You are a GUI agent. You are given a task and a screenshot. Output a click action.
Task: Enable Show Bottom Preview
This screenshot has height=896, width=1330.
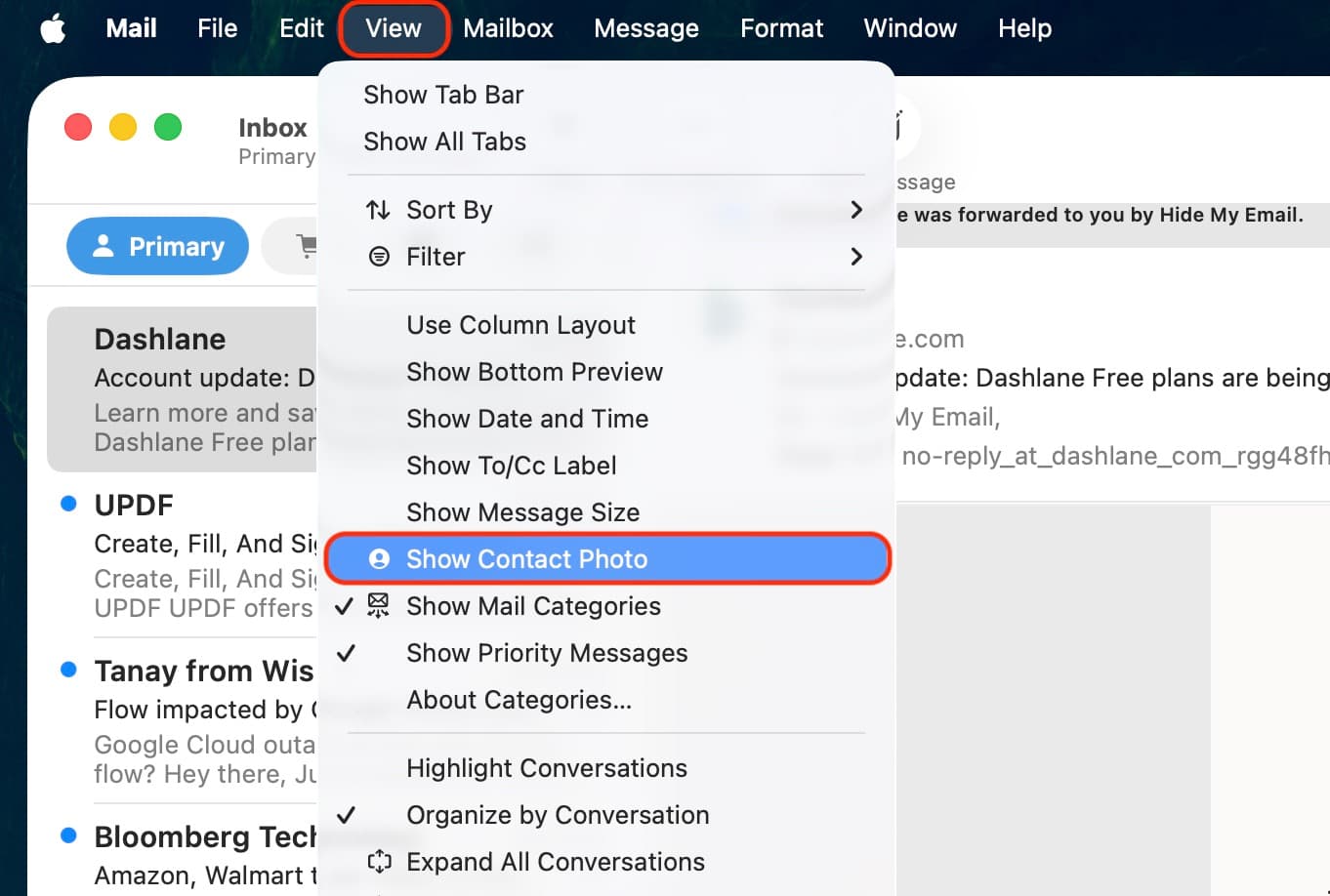tap(606, 372)
